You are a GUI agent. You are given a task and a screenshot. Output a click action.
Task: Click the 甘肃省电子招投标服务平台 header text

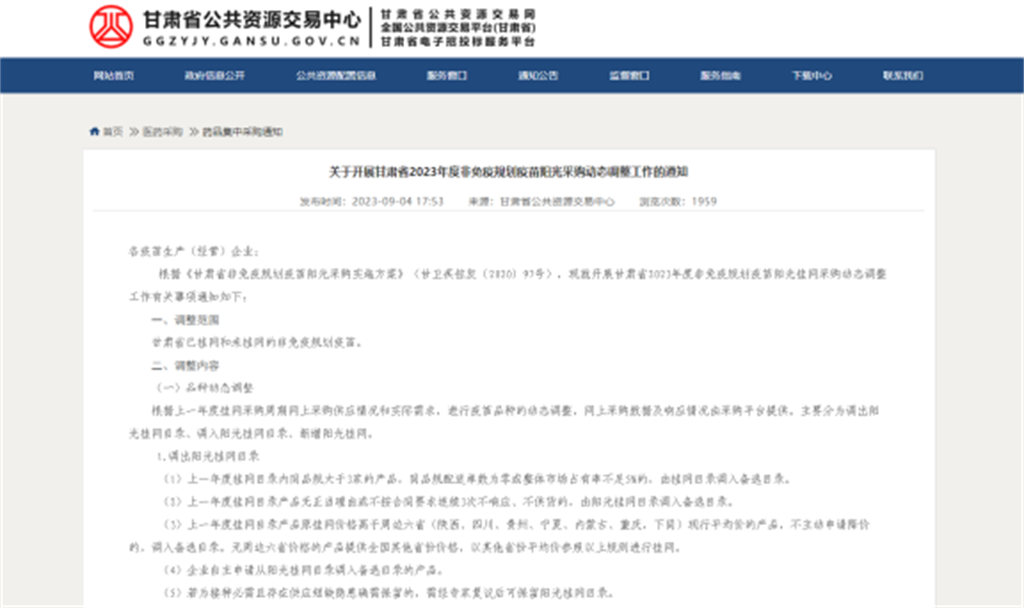(x=458, y=41)
